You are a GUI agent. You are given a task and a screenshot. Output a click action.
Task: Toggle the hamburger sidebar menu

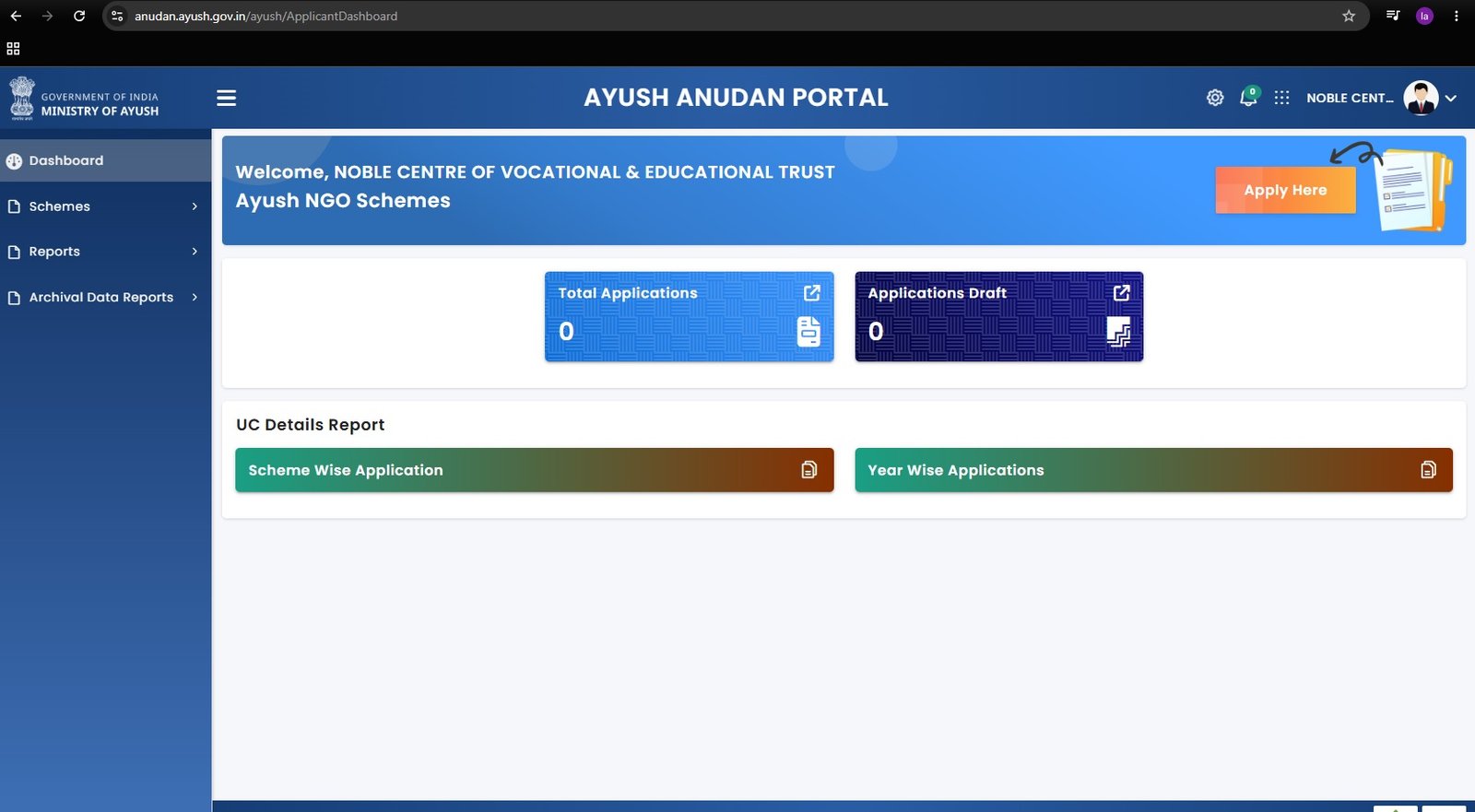pos(226,98)
